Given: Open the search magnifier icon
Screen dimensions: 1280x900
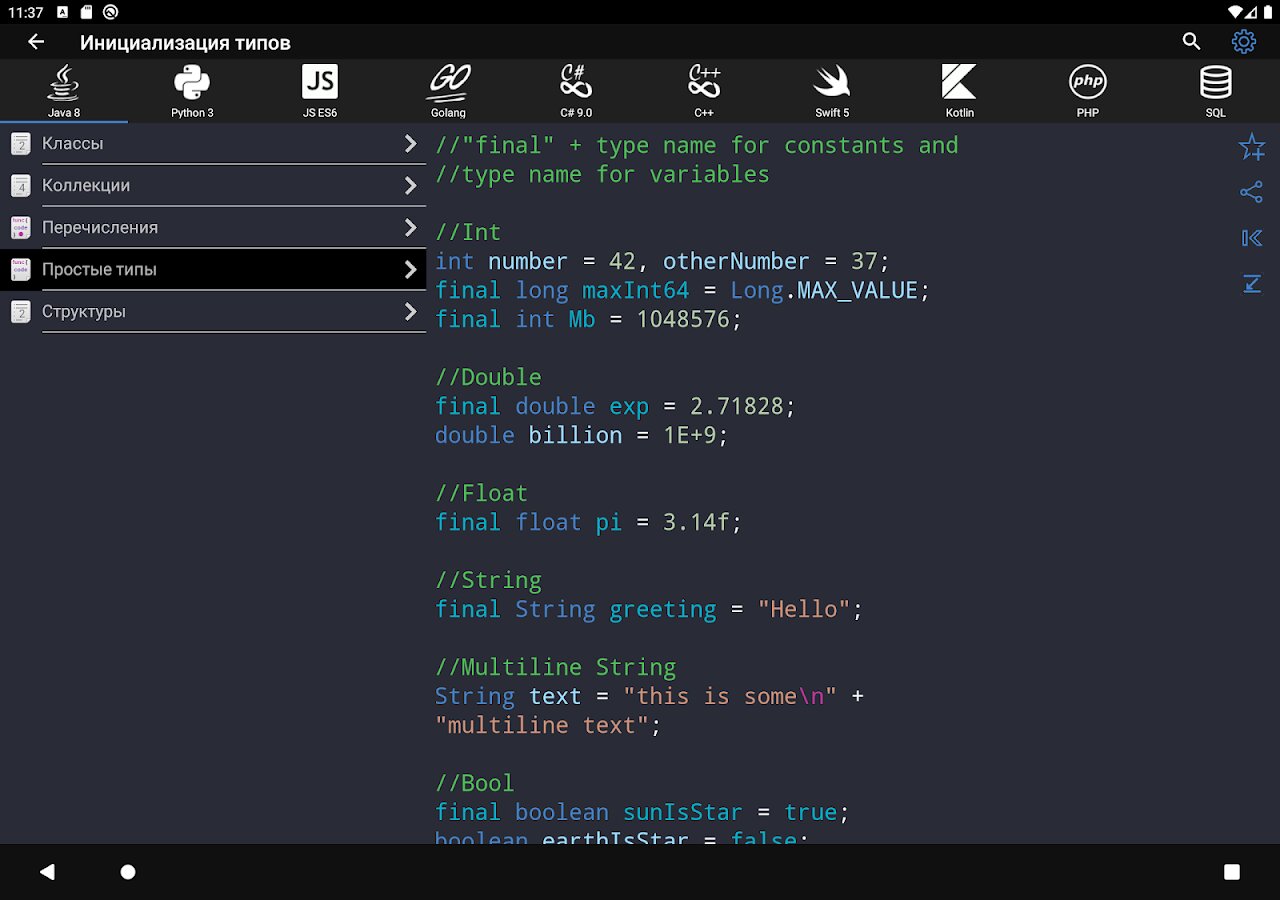Looking at the screenshot, I should 1191,42.
